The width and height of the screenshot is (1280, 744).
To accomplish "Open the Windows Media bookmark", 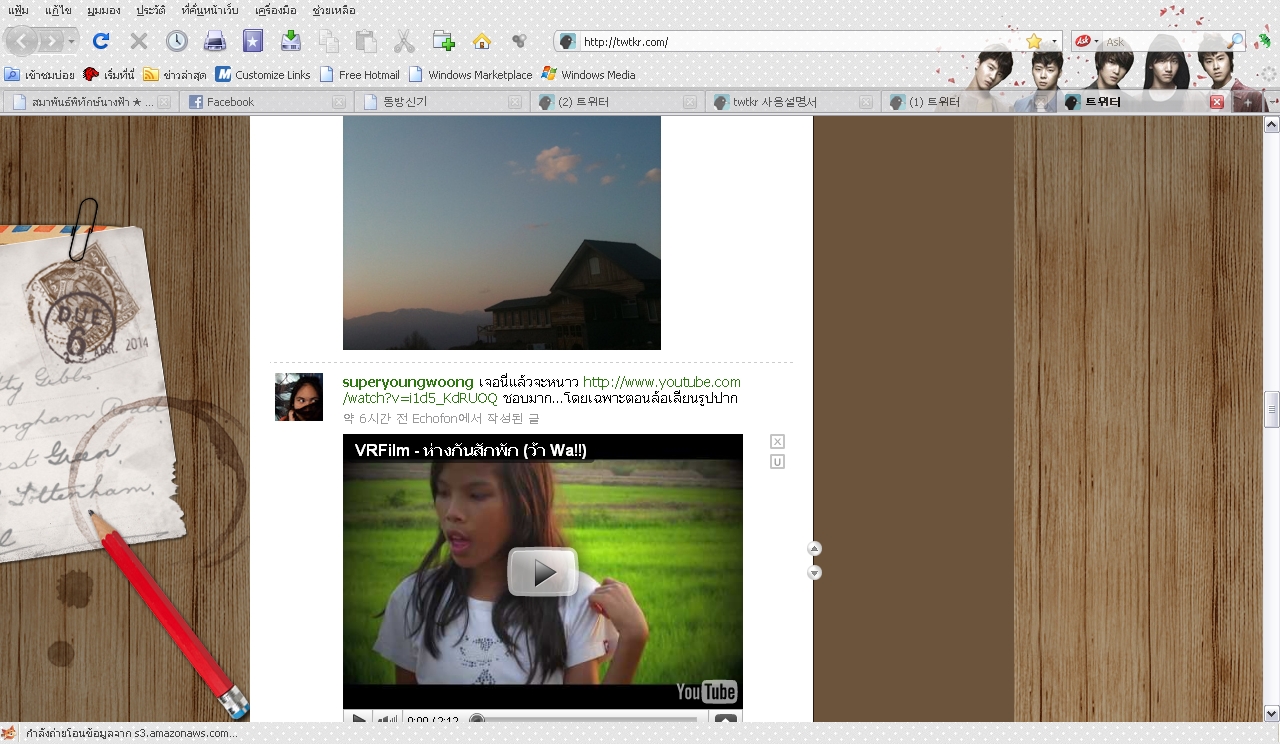I will pyautogui.click(x=588, y=74).
